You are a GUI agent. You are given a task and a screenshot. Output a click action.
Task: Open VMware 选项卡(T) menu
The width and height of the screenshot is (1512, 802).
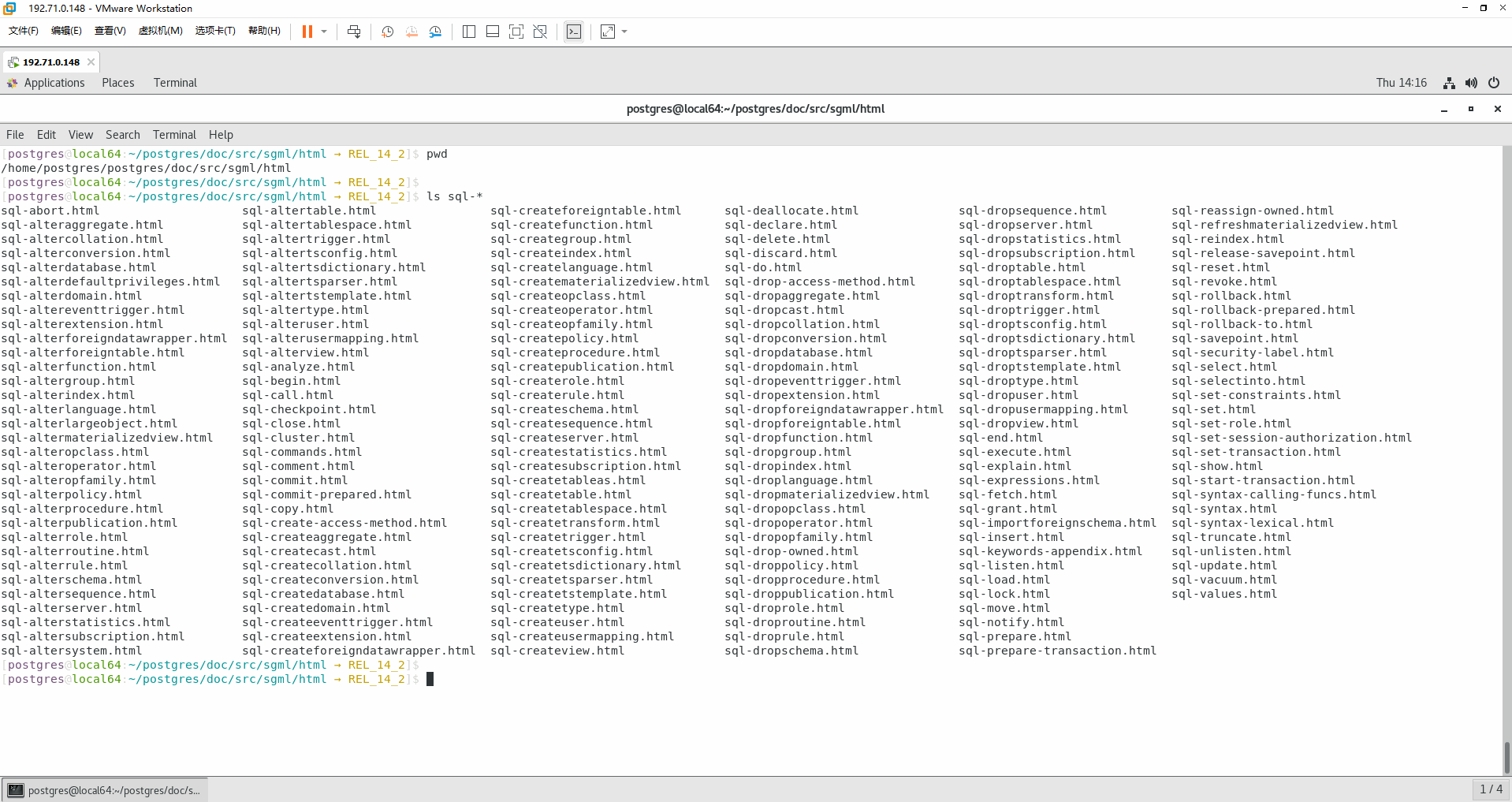pos(215,31)
